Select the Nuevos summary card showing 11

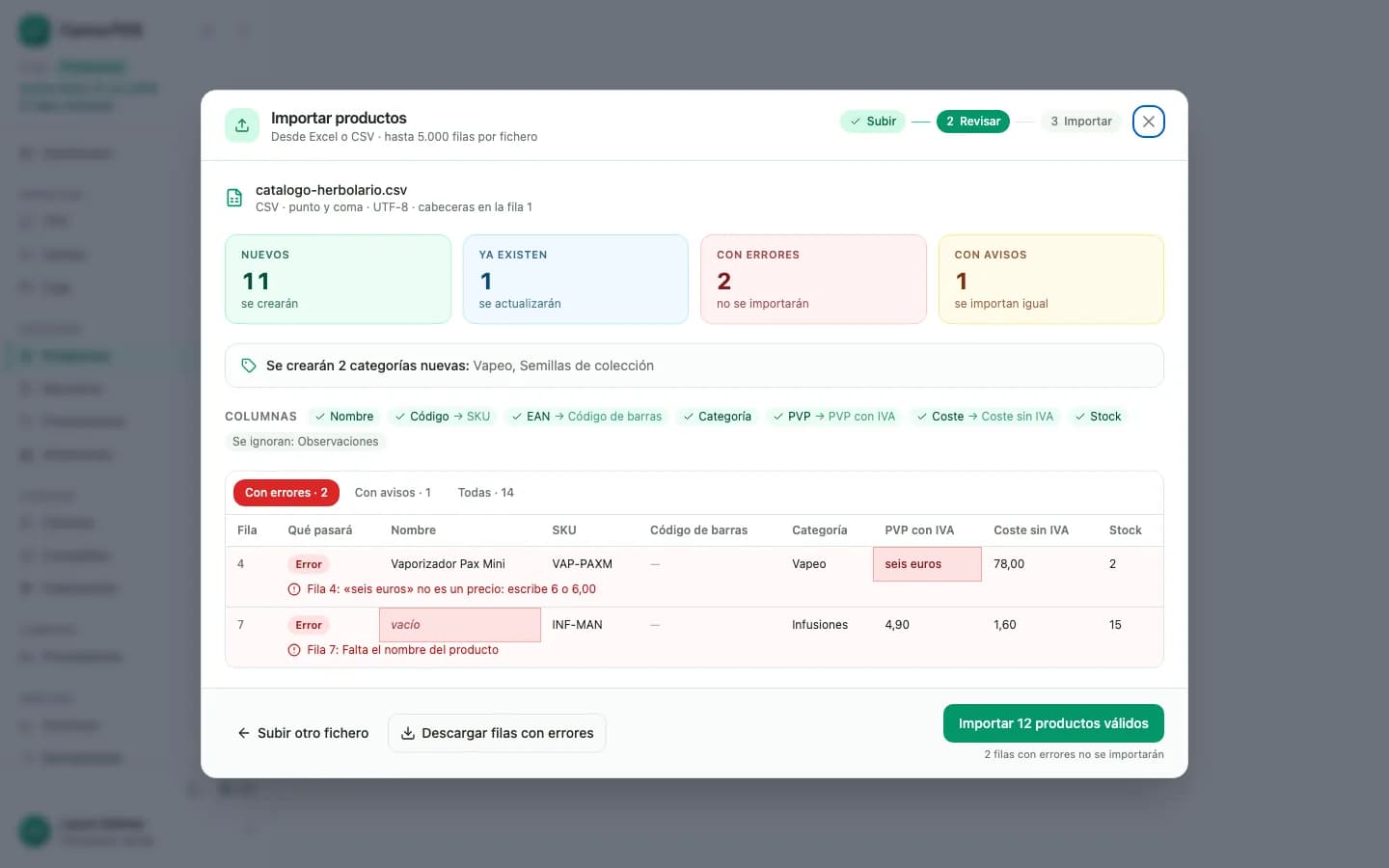click(338, 279)
